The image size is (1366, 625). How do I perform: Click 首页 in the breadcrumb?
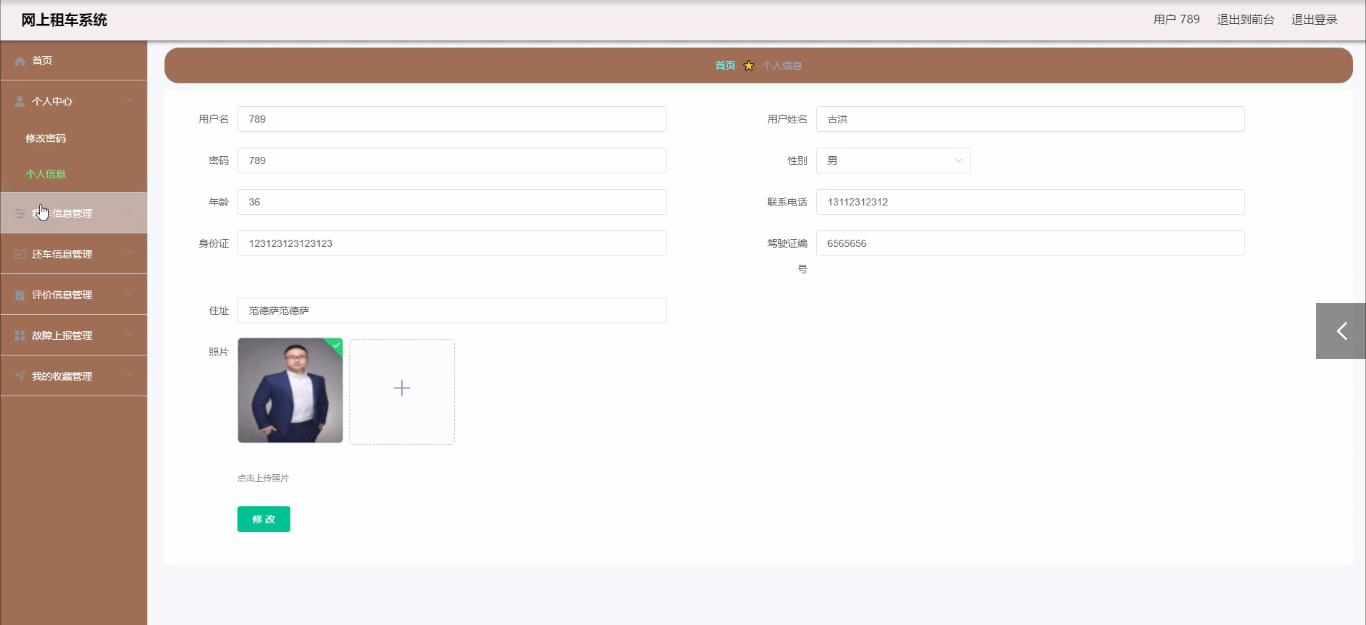725,66
